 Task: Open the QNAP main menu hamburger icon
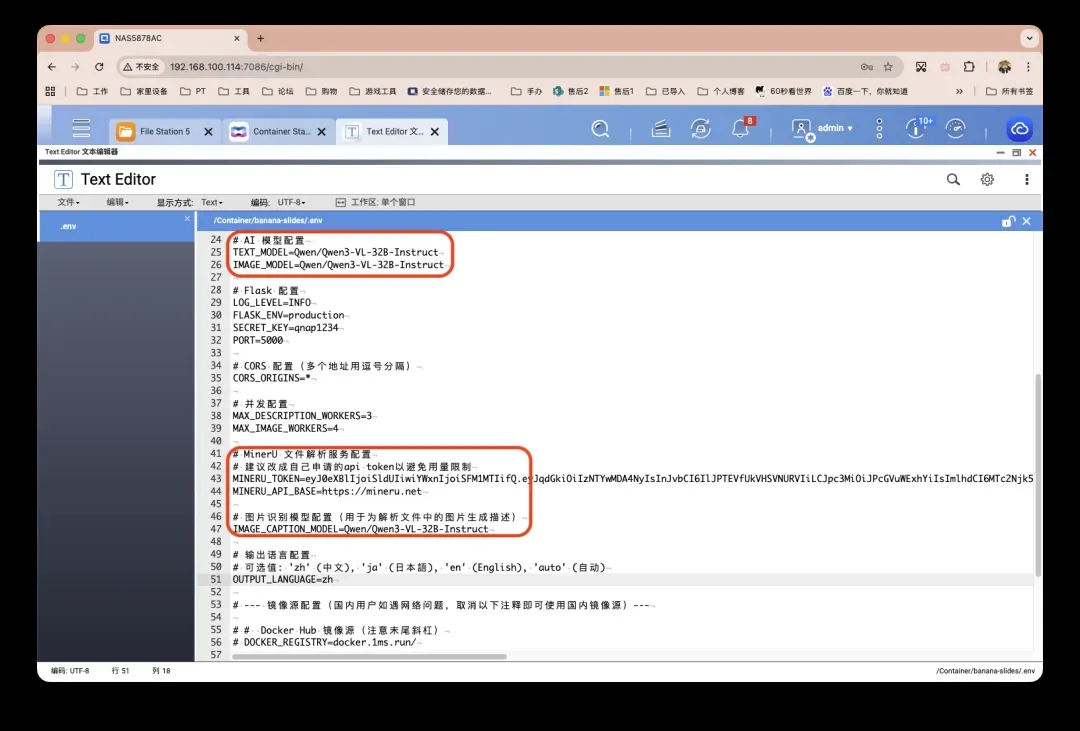pyautogui.click(x=81, y=129)
